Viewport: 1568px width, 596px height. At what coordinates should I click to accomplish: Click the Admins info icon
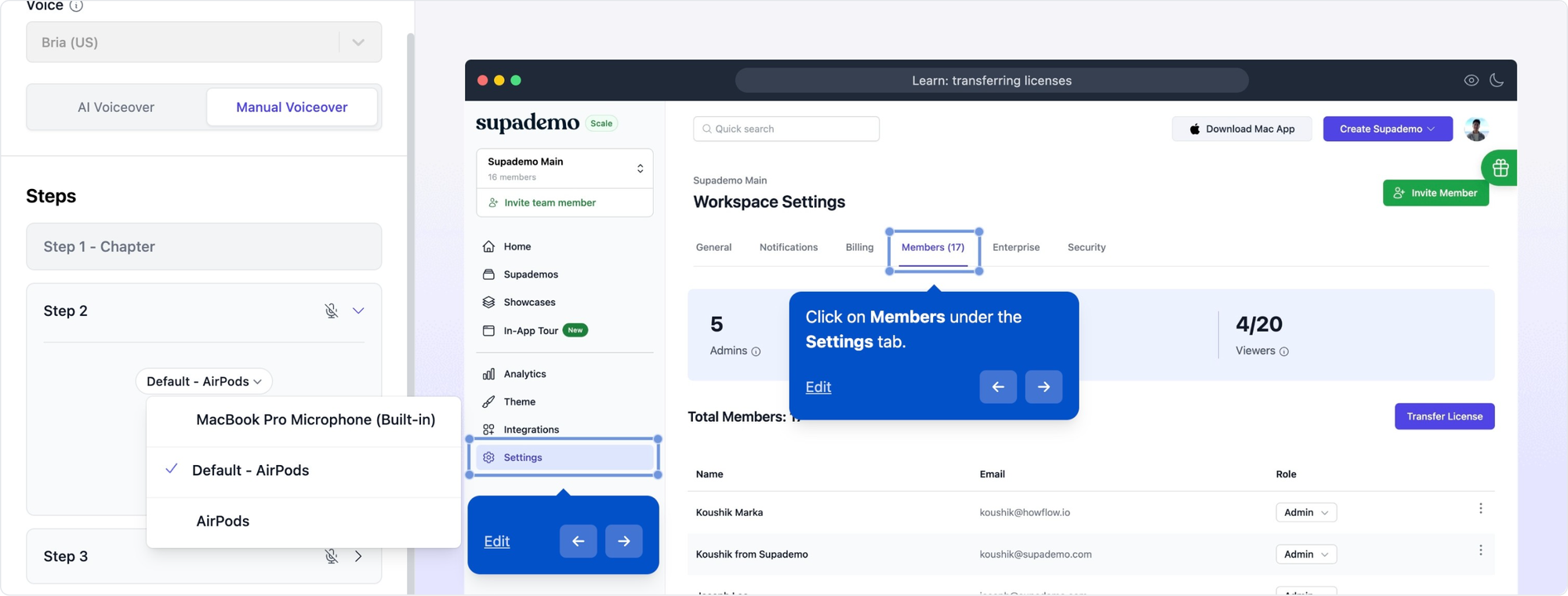(x=756, y=351)
